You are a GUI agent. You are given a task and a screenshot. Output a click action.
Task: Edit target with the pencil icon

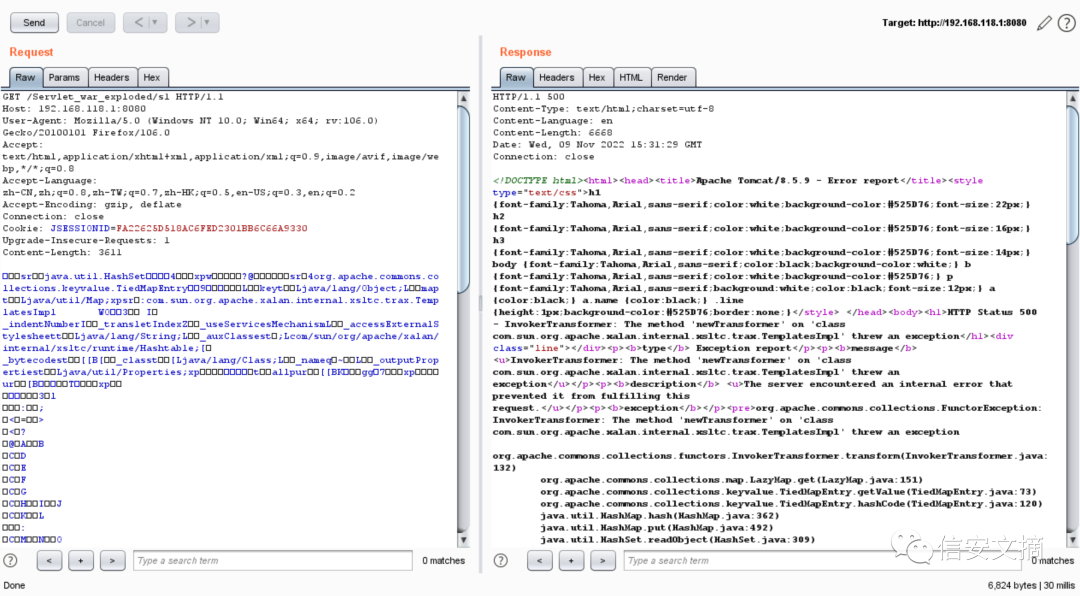(1044, 23)
